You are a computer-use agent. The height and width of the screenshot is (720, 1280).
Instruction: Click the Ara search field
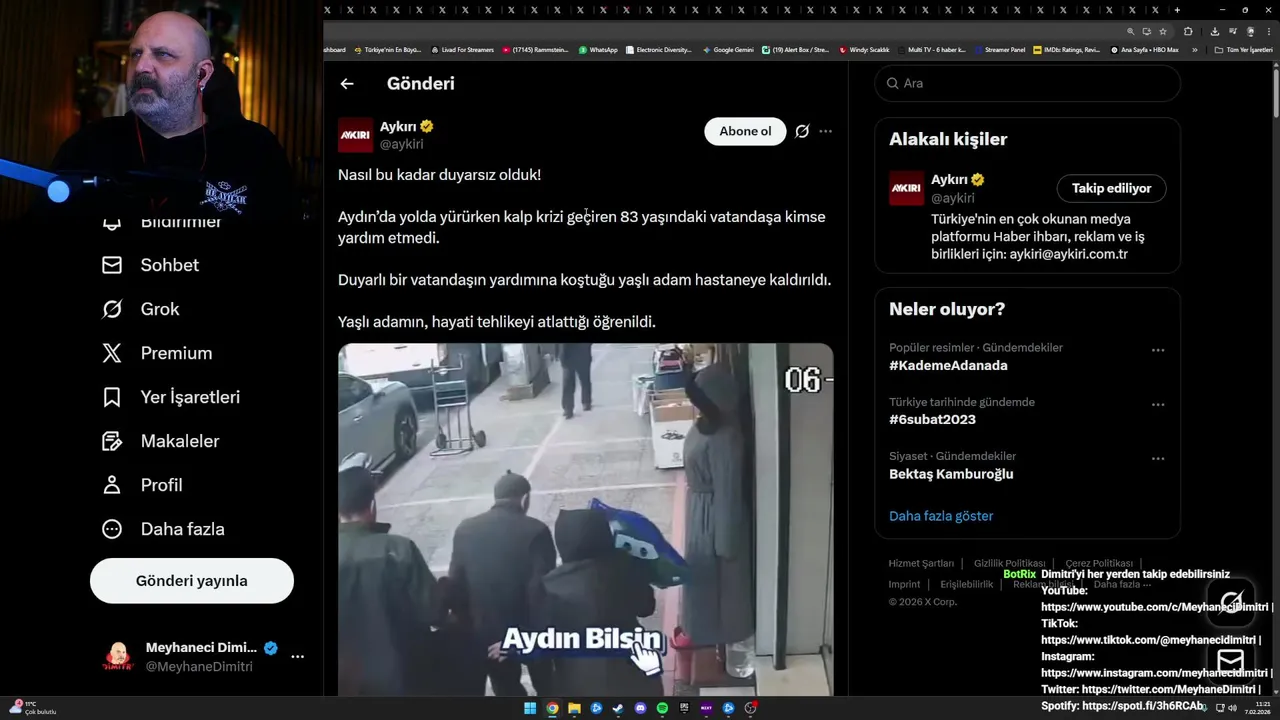click(x=1028, y=83)
